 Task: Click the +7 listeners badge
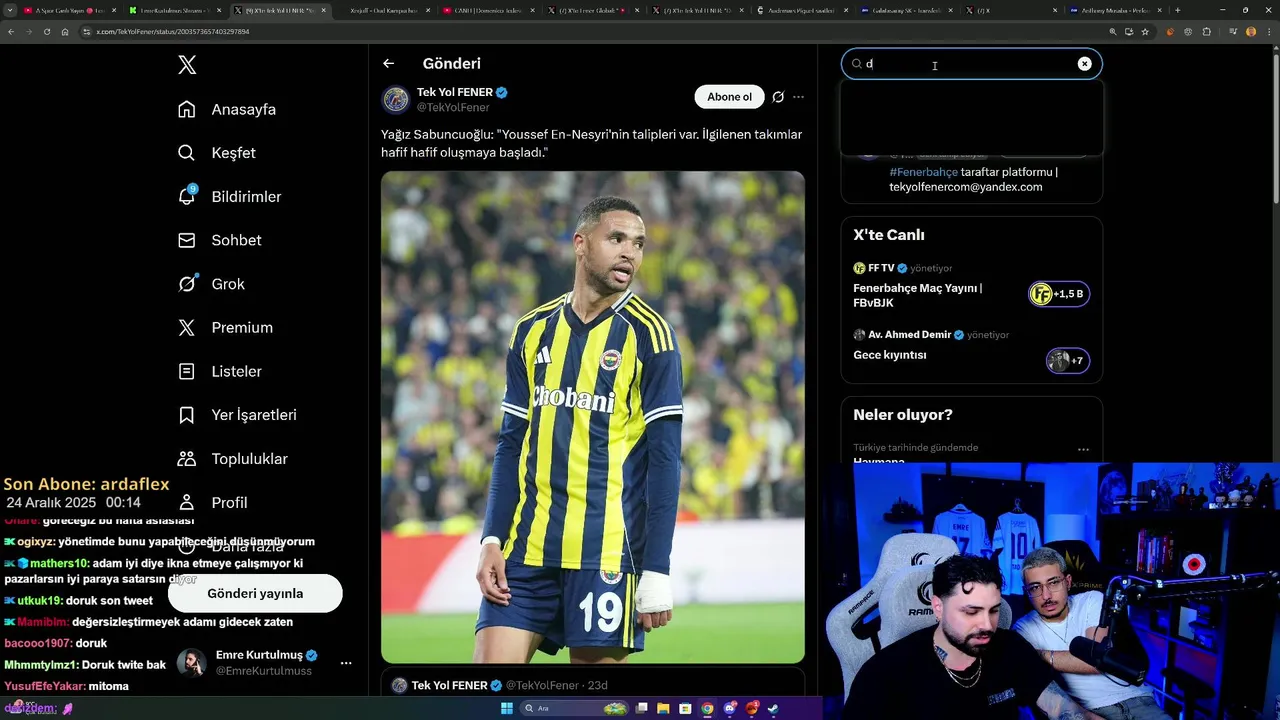tap(1067, 360)
